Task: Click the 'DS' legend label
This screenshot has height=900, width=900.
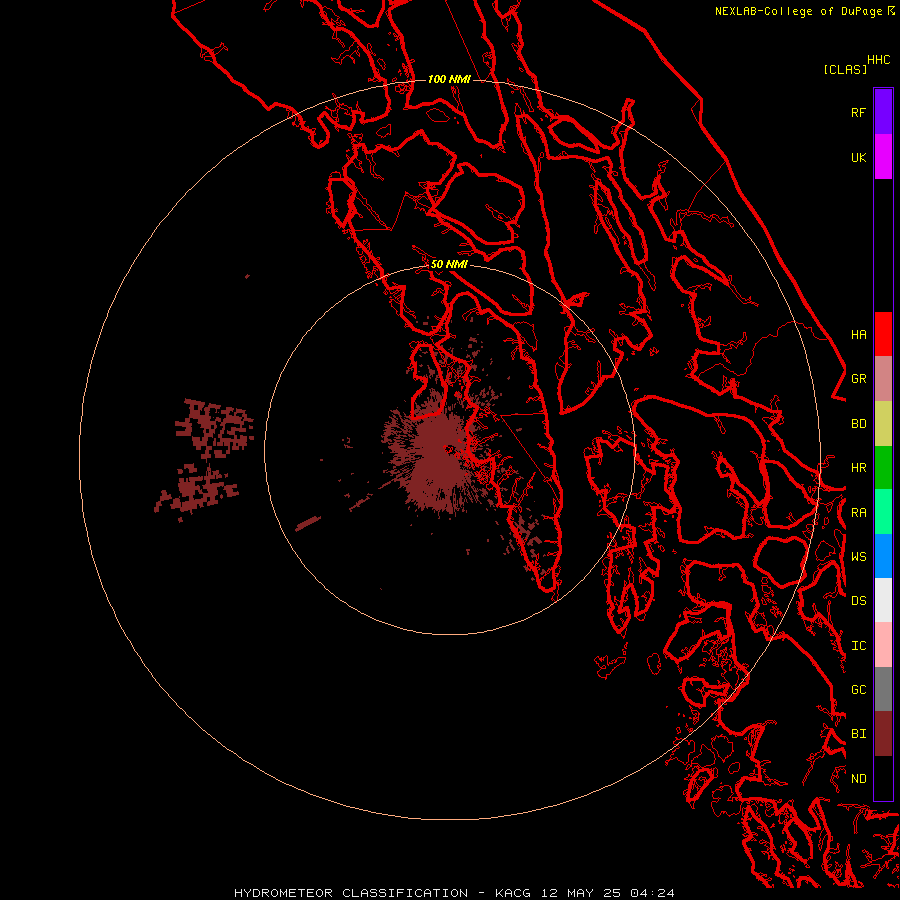Action: coord(858,600)
